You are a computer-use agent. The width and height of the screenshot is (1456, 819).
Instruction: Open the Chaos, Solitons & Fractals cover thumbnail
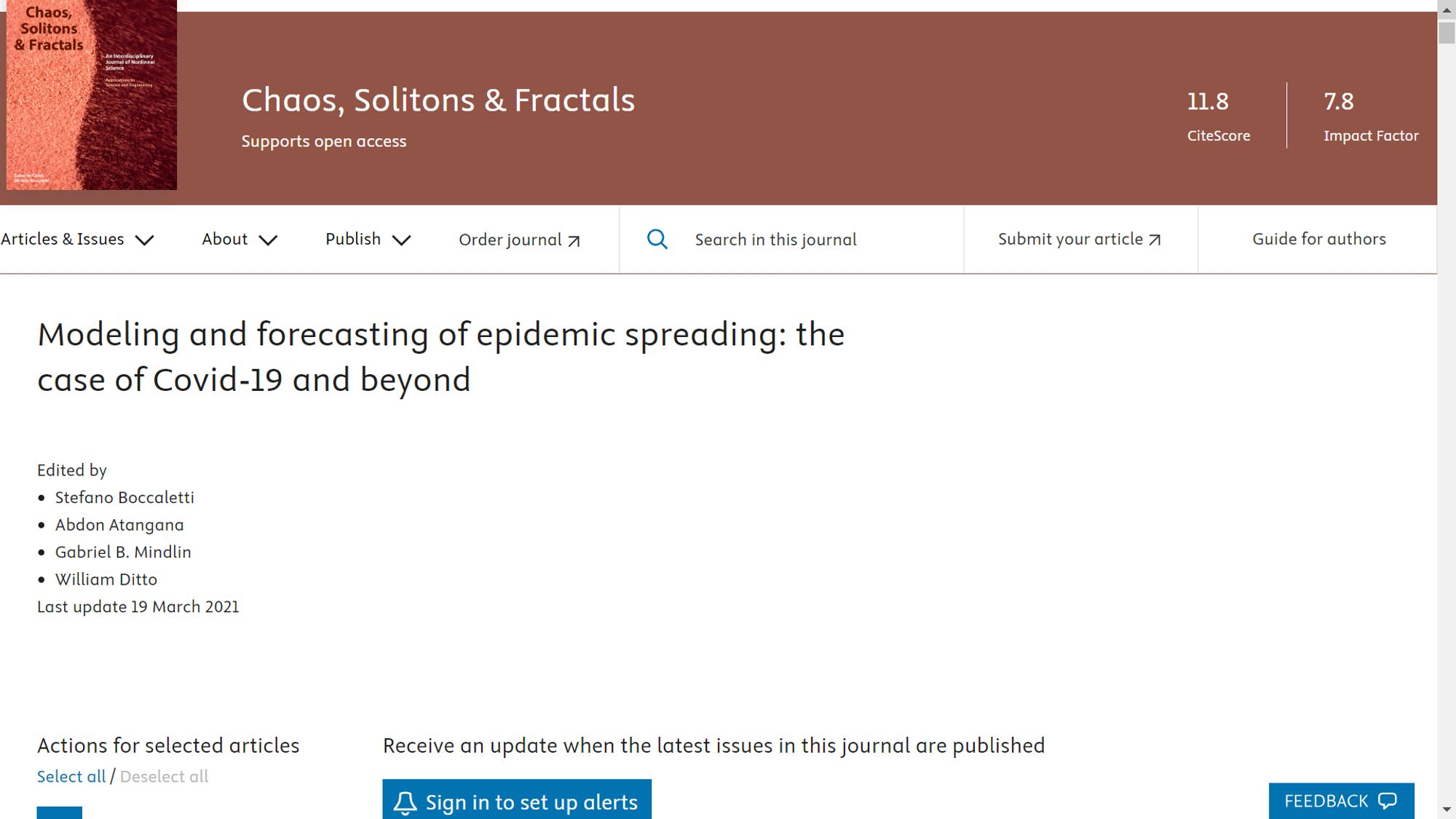pyautogui.click(x=92, y=95)
